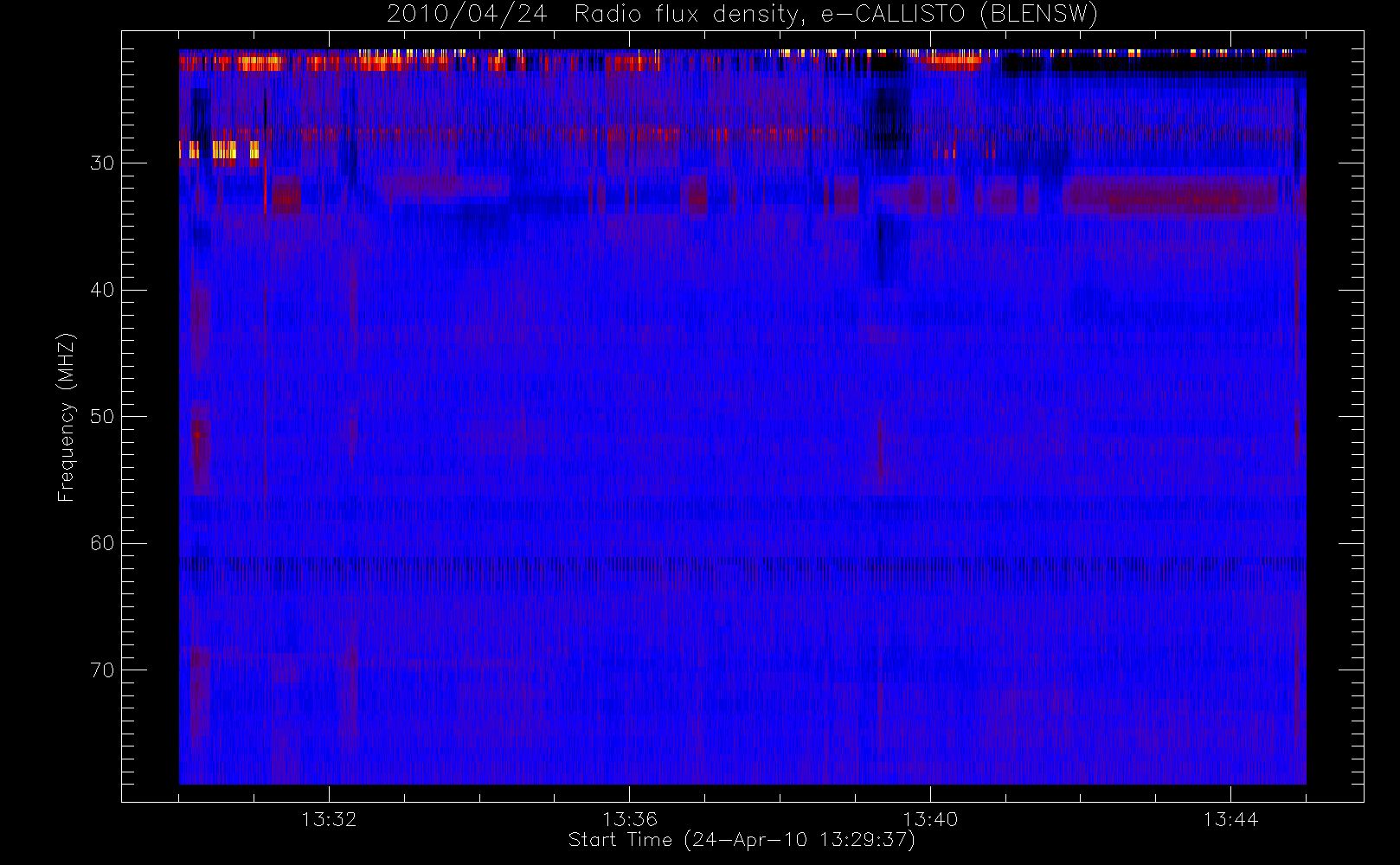Click the 60 frequency tick label
This screenshot has height=865, width=1400.
(102, 543)
